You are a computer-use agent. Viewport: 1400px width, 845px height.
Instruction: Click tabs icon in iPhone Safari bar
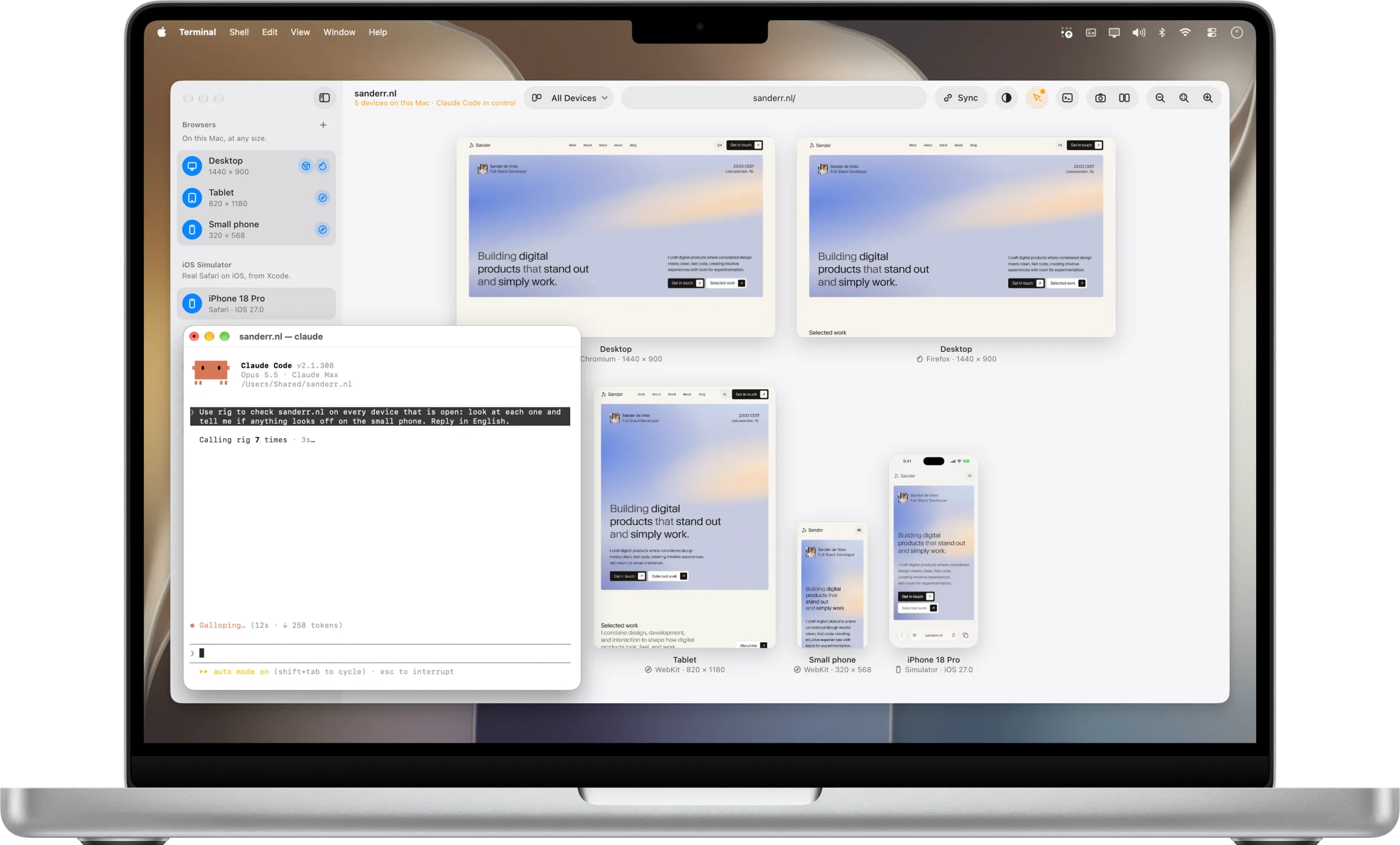(x=965, y=635)
